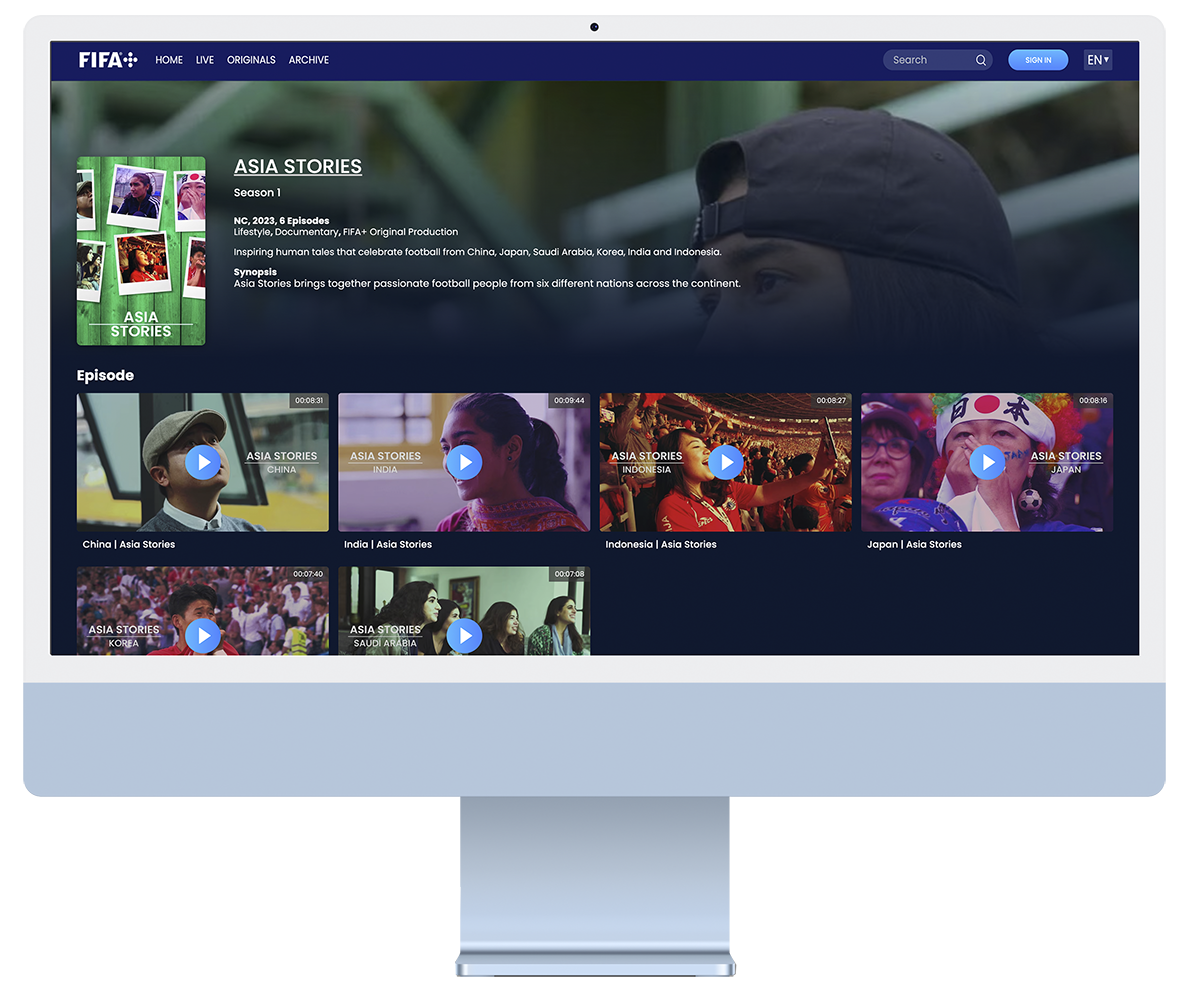Click the 00:08:16 duration badge

coord(1093,400)
